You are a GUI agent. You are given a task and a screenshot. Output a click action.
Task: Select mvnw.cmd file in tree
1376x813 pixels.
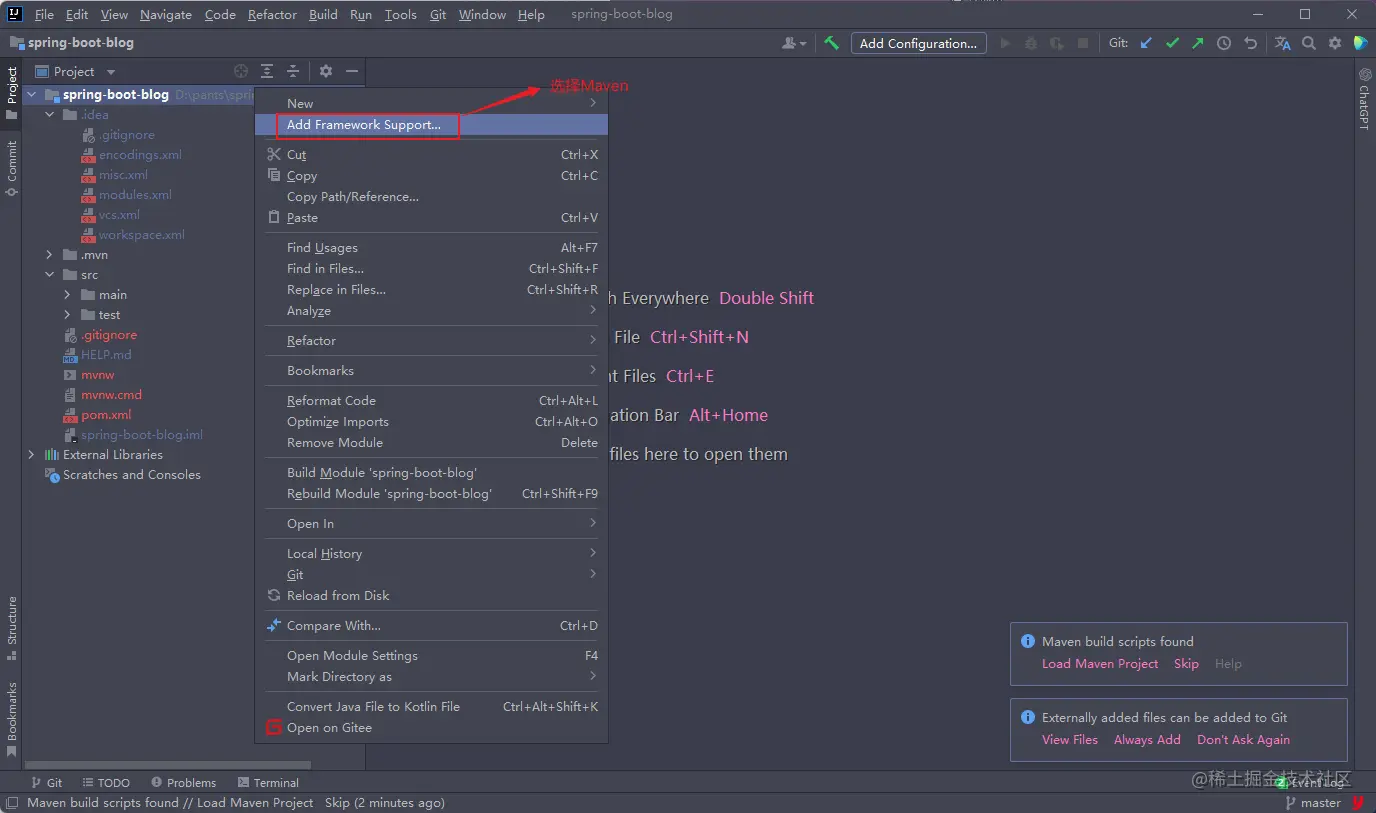click(x=111, y=395)
